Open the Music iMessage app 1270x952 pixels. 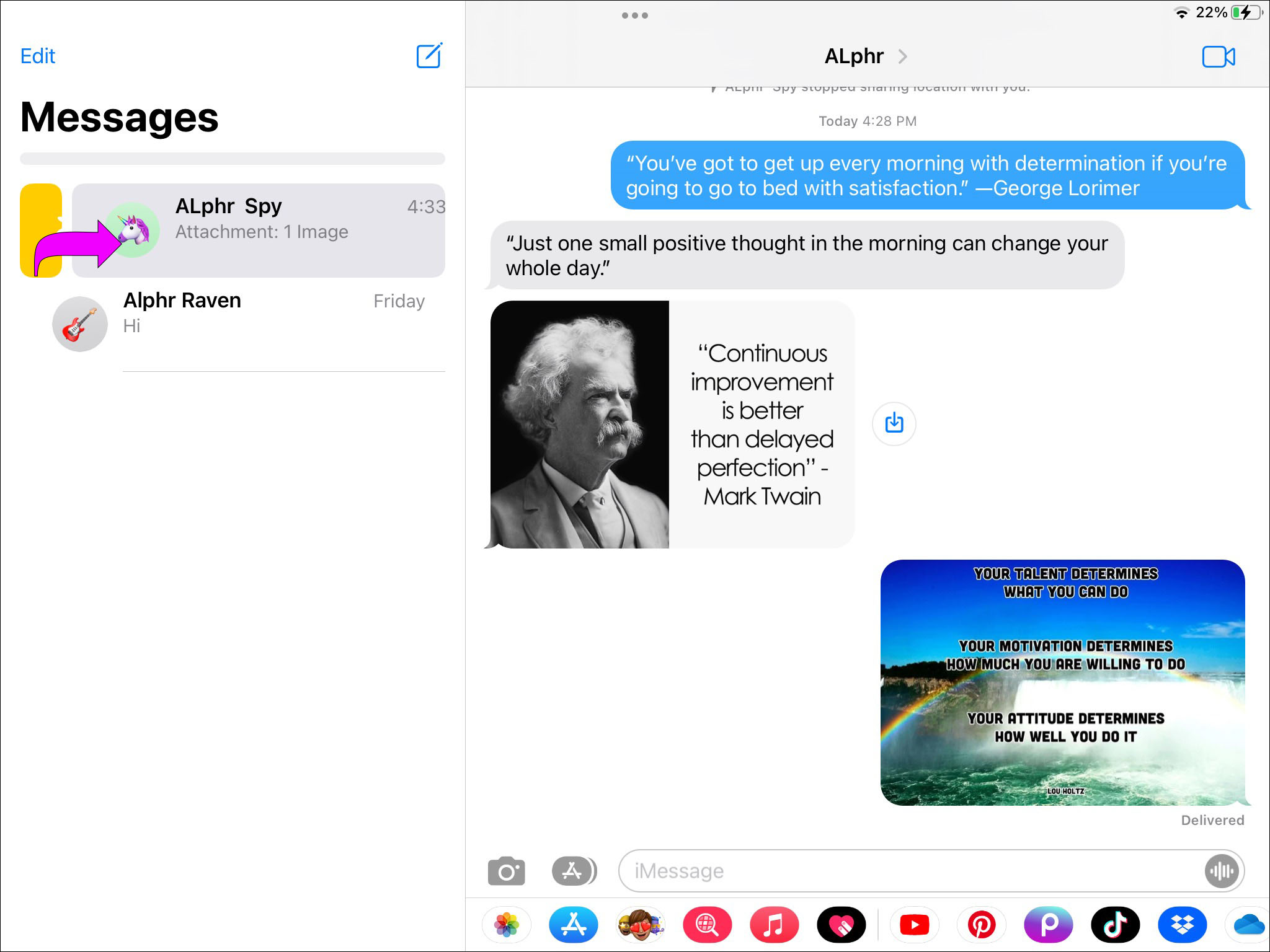775,925
